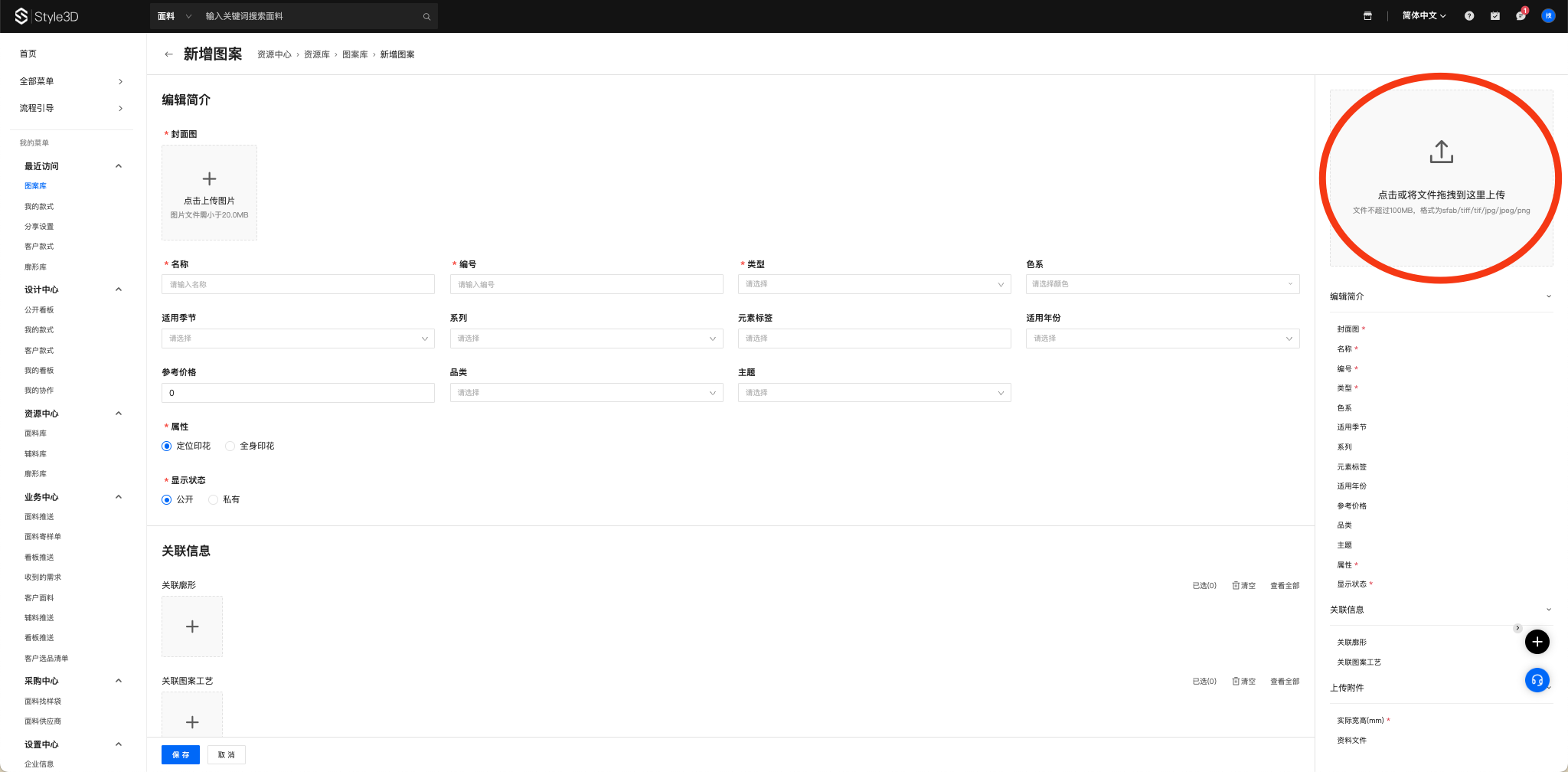Screen dimensions: 1568x772
Task: Open the blue headset support button
Action: (1537, 680)
